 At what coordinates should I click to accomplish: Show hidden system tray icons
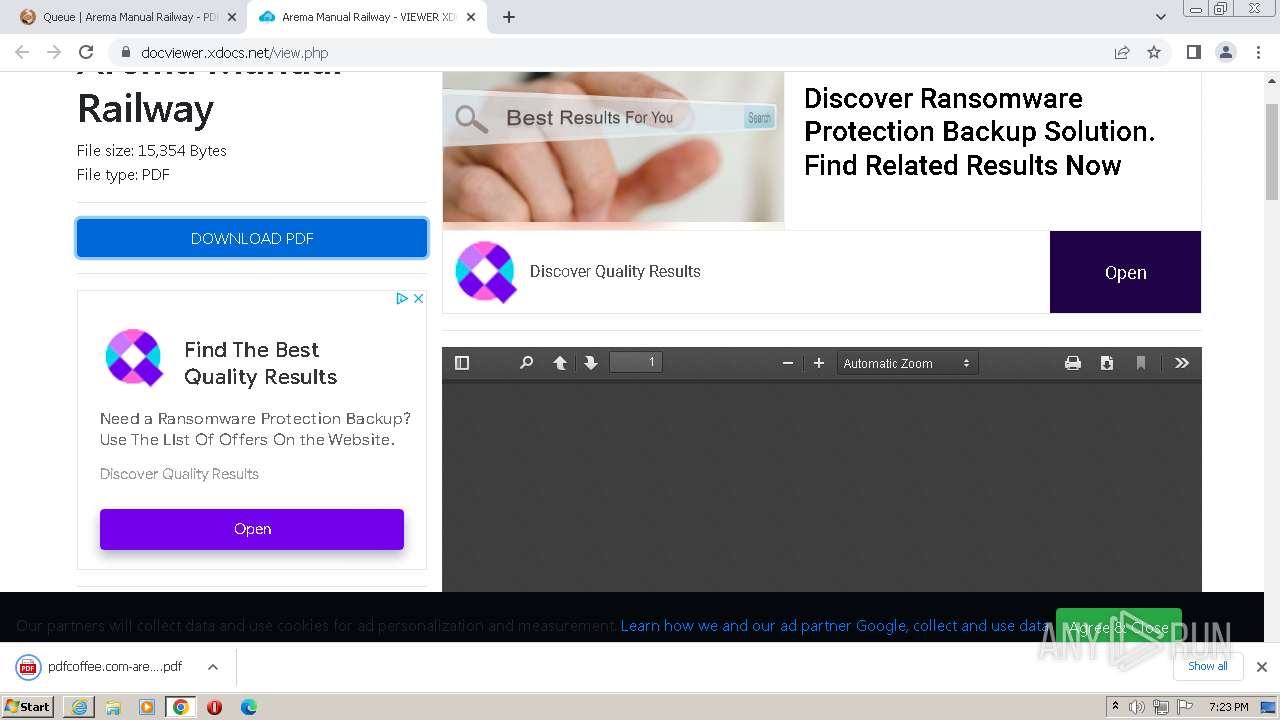click(x=1115, y=707)
